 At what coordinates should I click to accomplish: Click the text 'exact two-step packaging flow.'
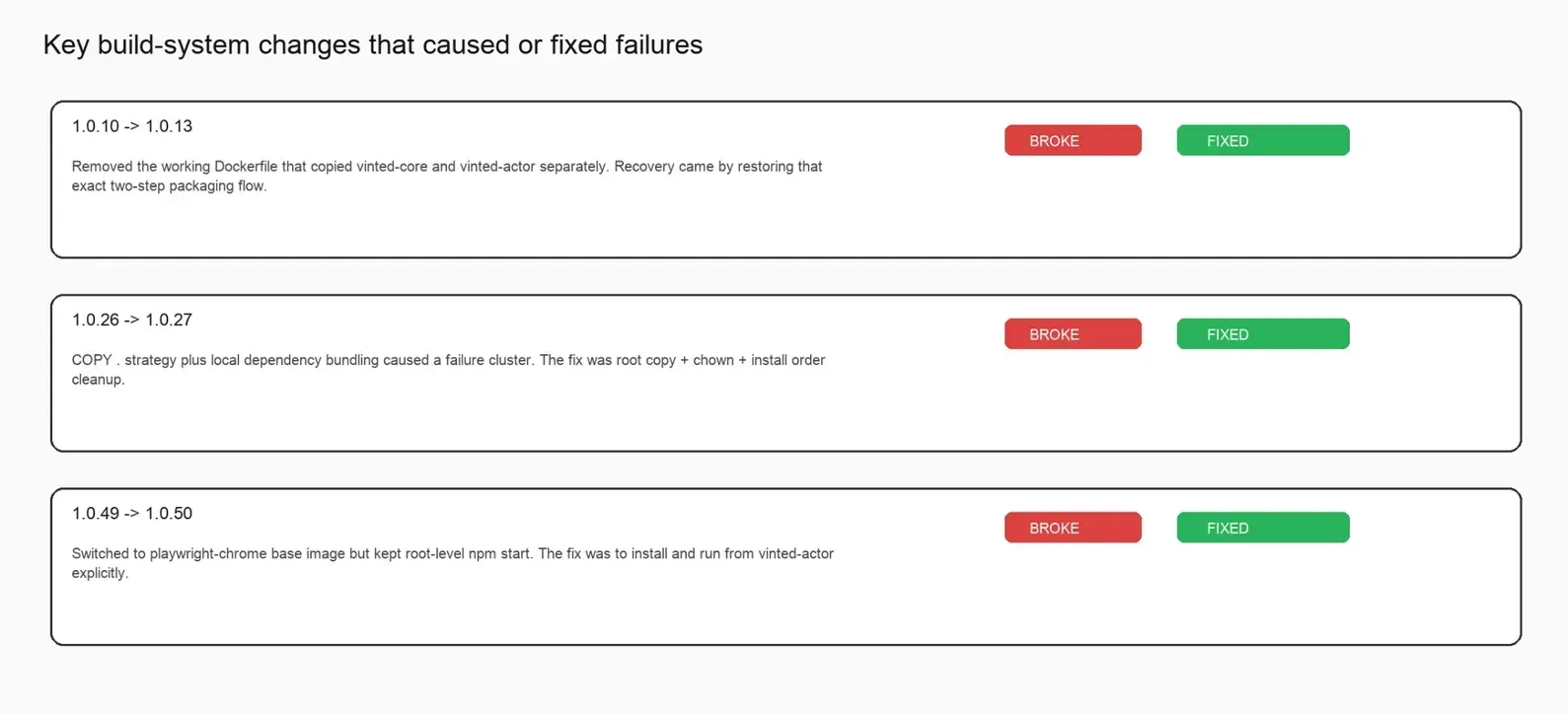click(x=169, y=185)
